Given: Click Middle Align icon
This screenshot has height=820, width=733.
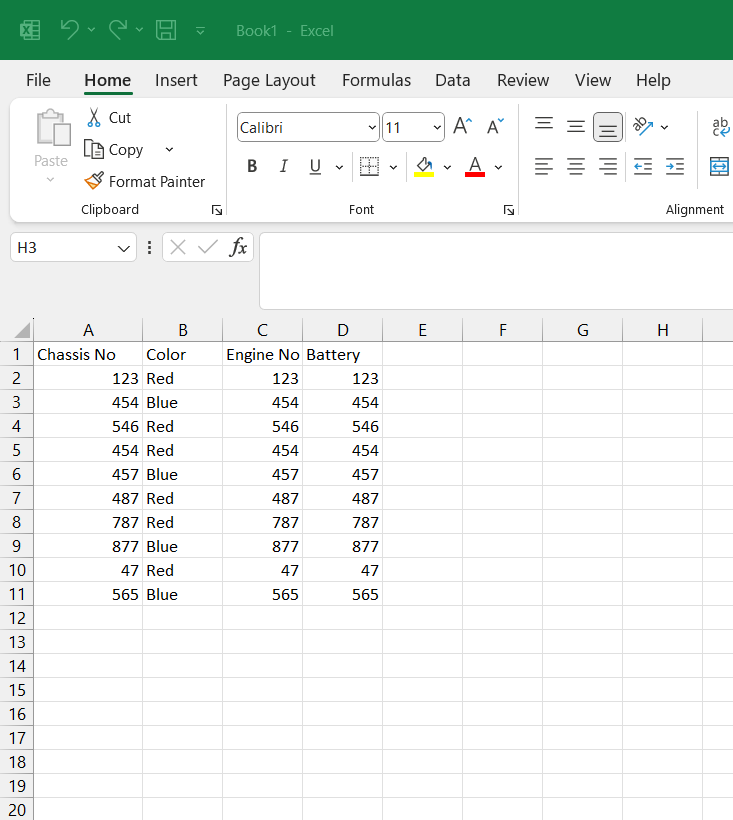Looking at the screenshot, I should point(576,127).
